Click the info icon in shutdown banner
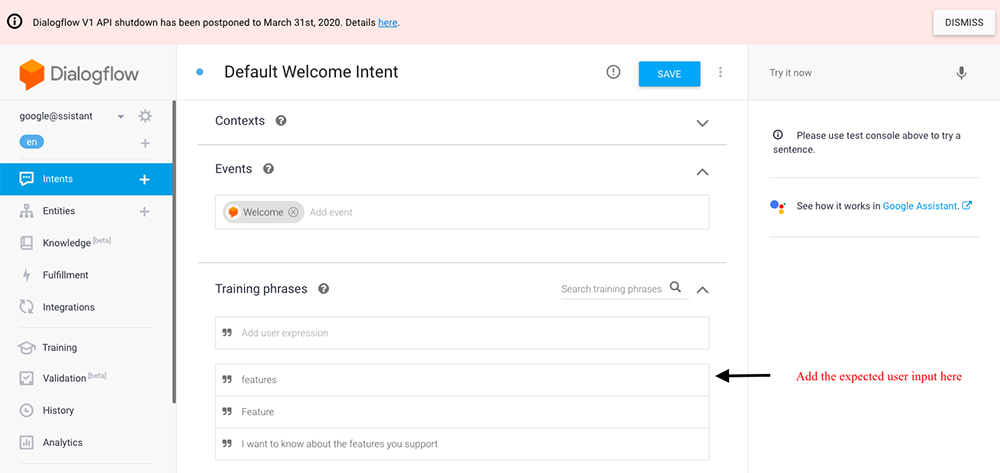Screen dimensions: 1000x473 point(13,22)
